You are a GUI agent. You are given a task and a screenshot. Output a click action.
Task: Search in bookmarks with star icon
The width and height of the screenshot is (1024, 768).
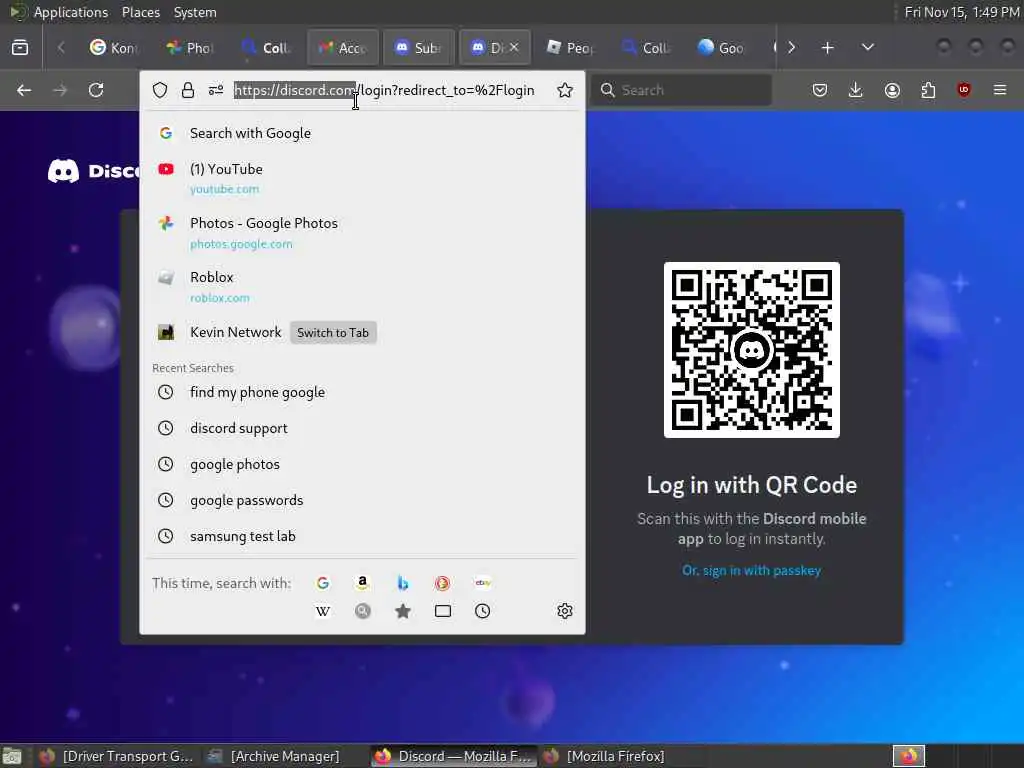pos(403,611)
